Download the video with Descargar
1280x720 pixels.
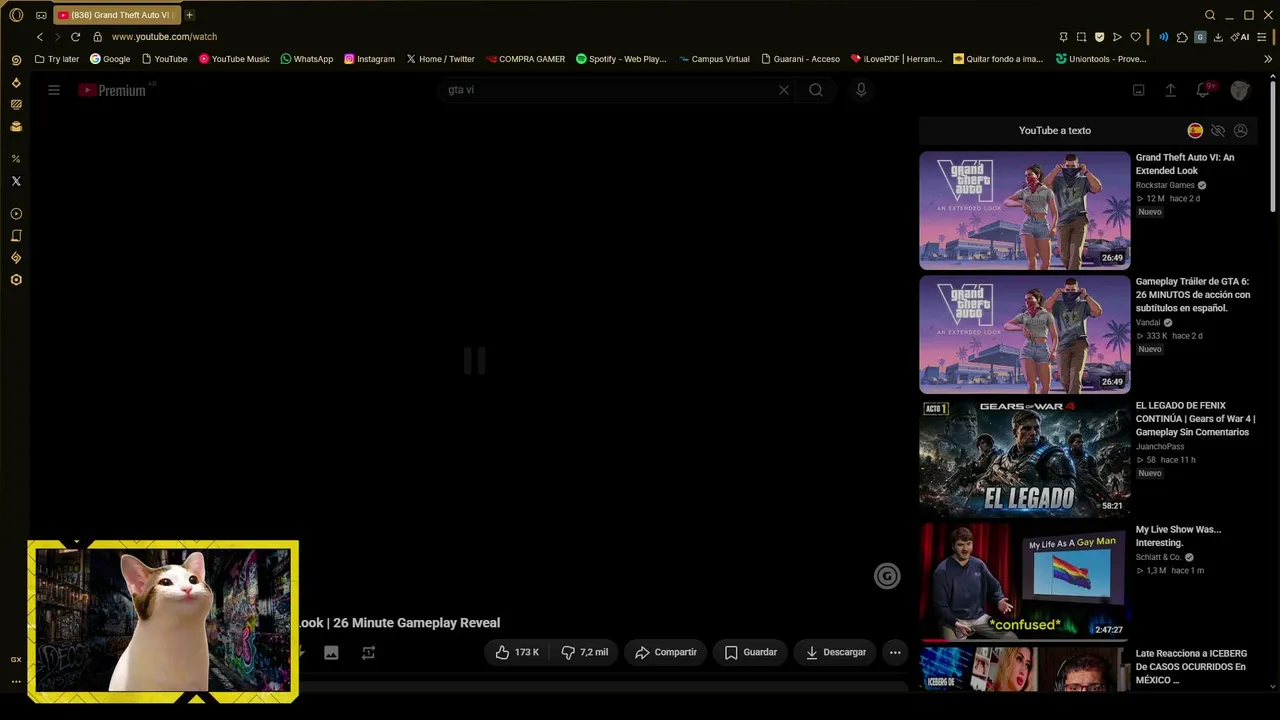click(836, 652)
